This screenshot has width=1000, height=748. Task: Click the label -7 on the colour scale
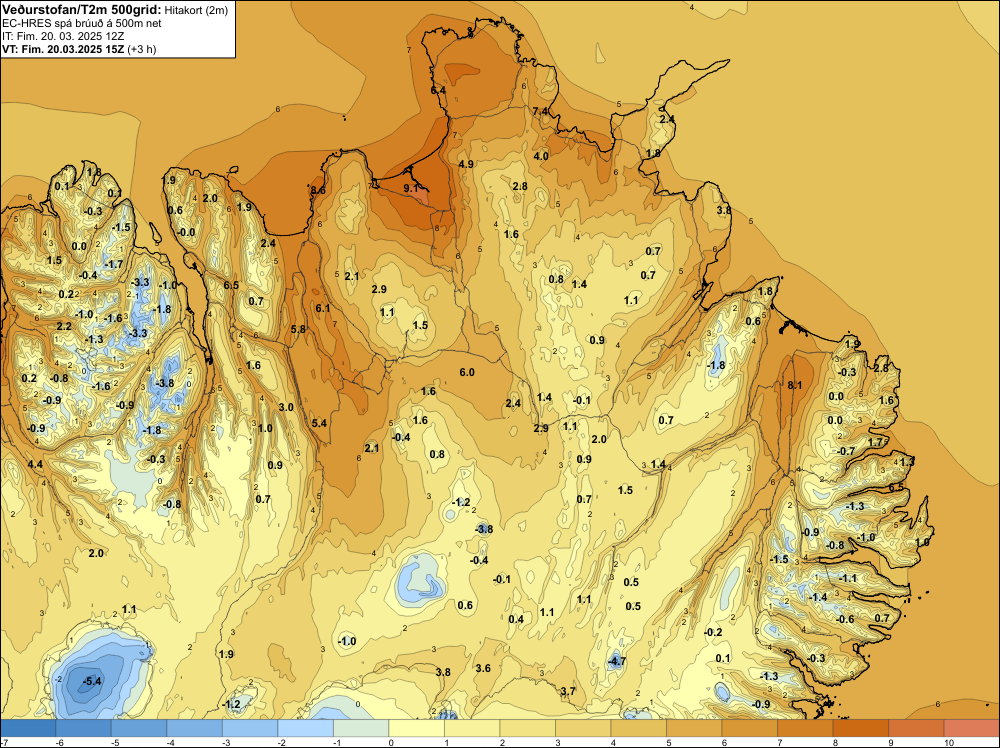[4, 742]
